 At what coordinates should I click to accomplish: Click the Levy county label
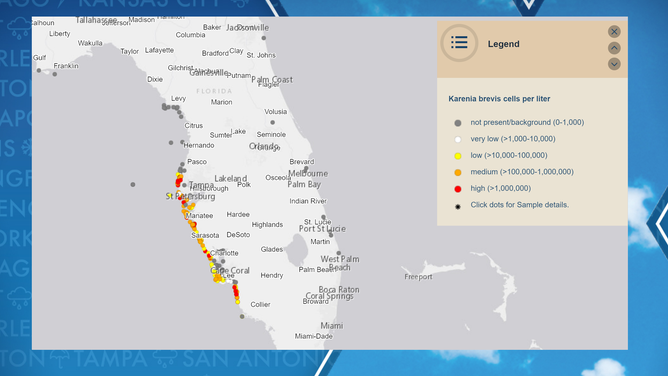179,98
